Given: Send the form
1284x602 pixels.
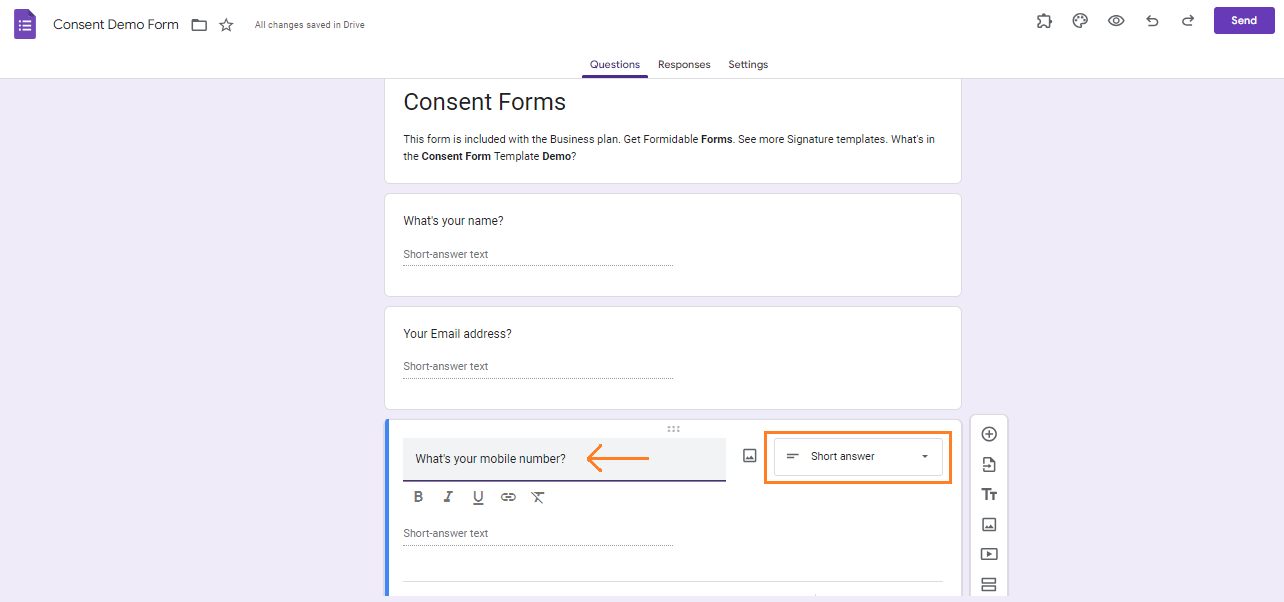Looking at the screenshot, I should [1243, 20].
